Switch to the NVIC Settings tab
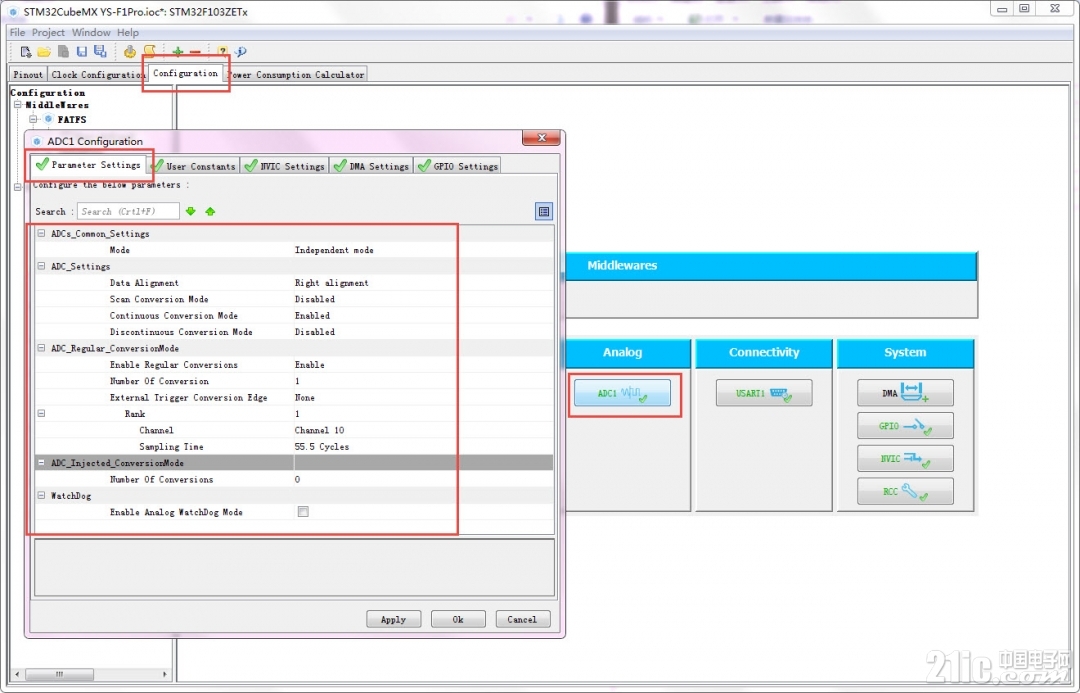Image resolution: width=1080 pixels, height=693 pixels. (x=284, y=166)
